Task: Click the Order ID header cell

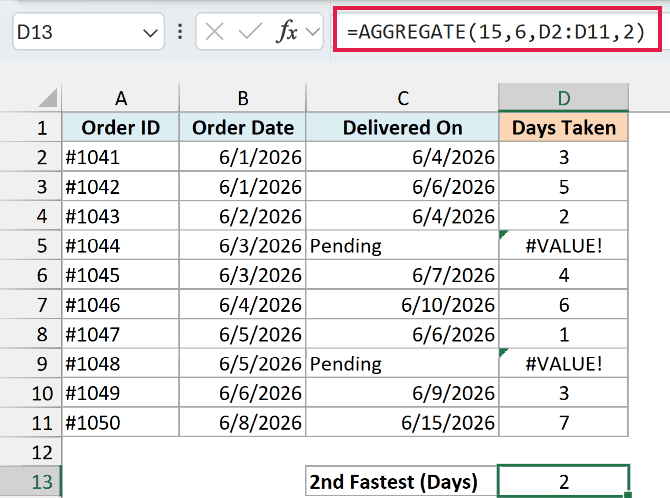Action: point(120,127)
